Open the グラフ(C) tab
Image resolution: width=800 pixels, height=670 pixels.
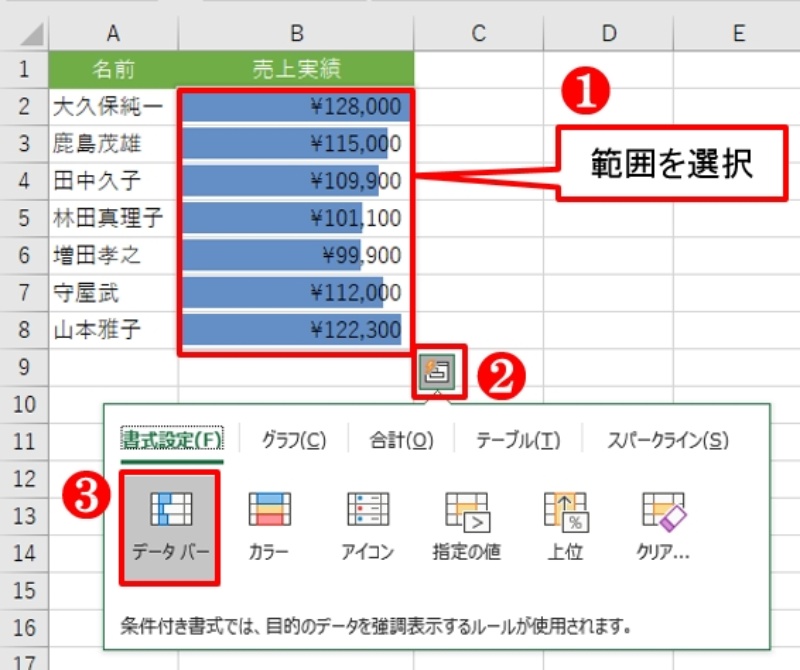pos(294,440)
